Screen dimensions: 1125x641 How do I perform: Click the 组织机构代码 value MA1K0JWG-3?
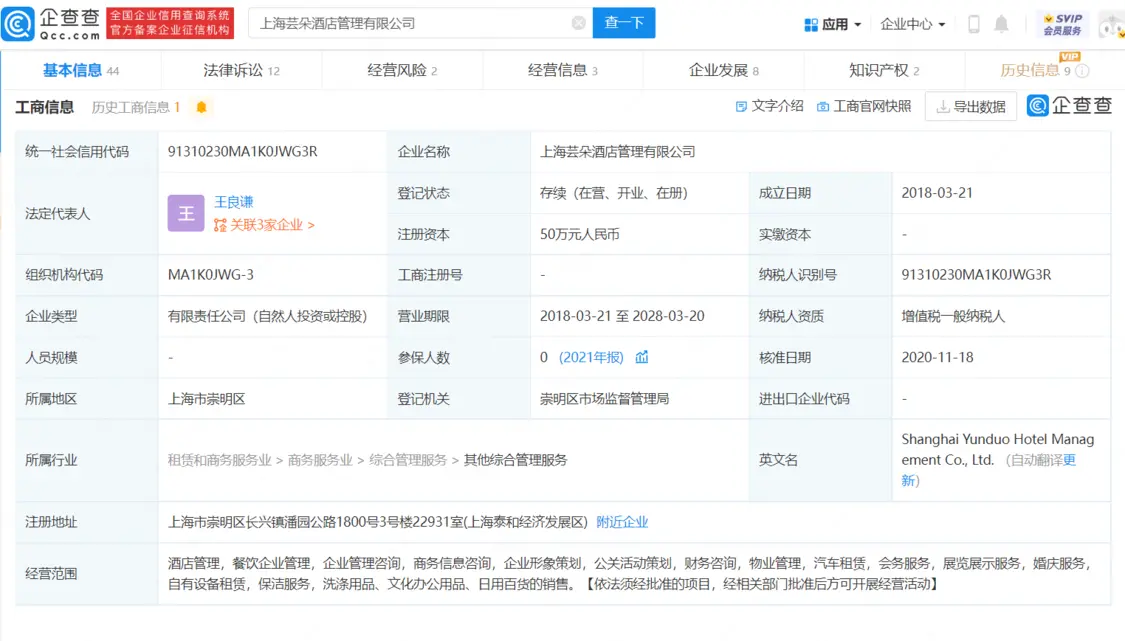[210, 274]
